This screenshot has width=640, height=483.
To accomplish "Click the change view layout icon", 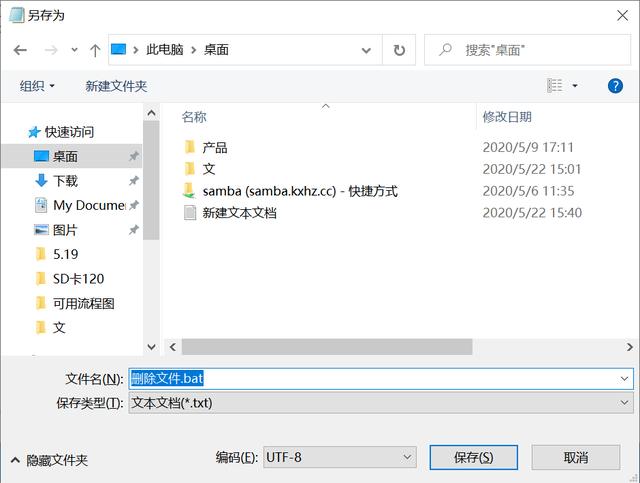I will tap(555, 86).
